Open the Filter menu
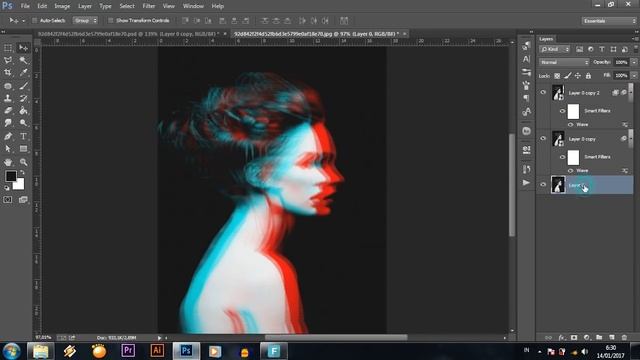The height and width of the screenshot is (360, 640). [149, 6]
